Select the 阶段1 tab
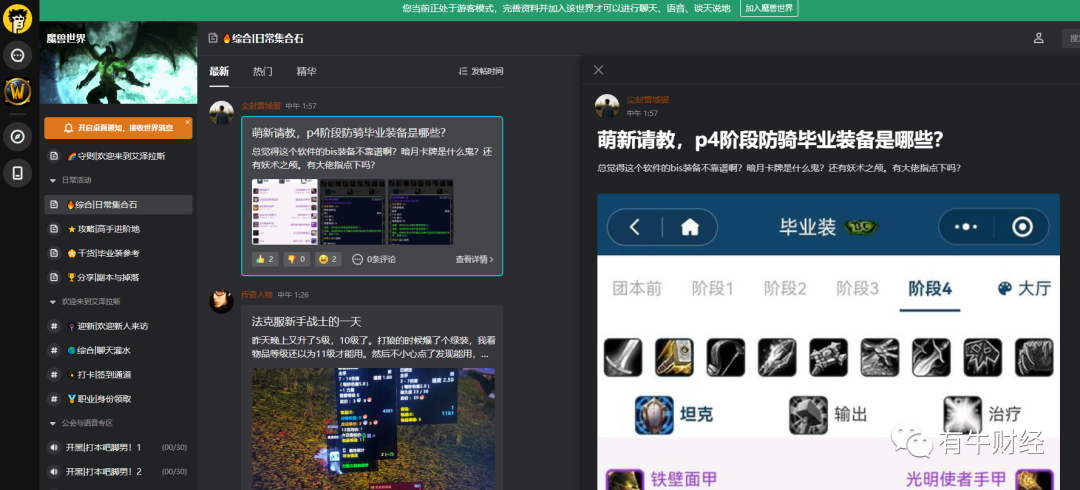The height and width of the screenshot is (490, 1080). [712, 288]
